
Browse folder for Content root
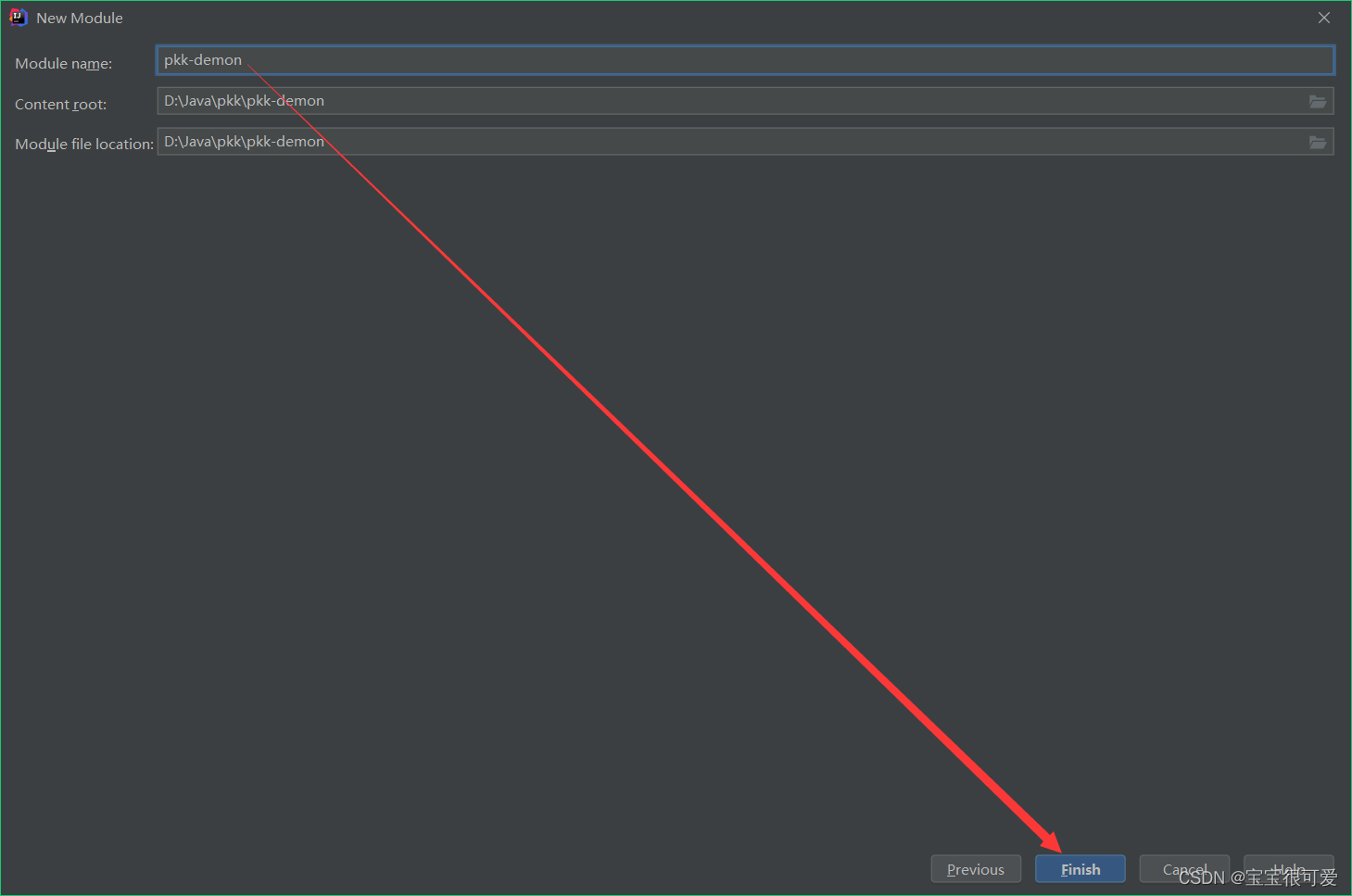(x=1318, y=101)
